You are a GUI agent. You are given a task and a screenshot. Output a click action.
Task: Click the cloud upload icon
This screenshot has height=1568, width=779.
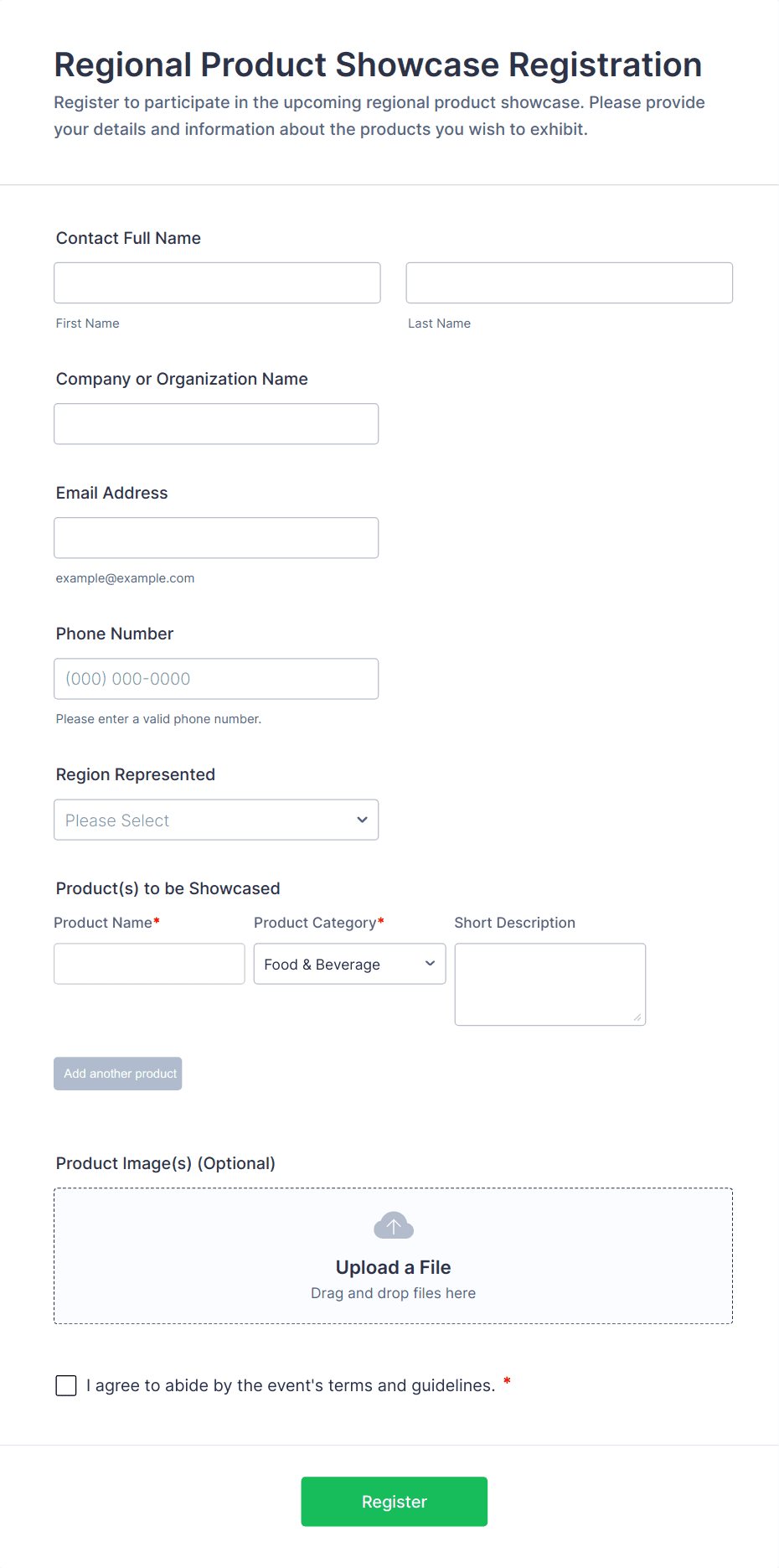[x=393, y=1226]
